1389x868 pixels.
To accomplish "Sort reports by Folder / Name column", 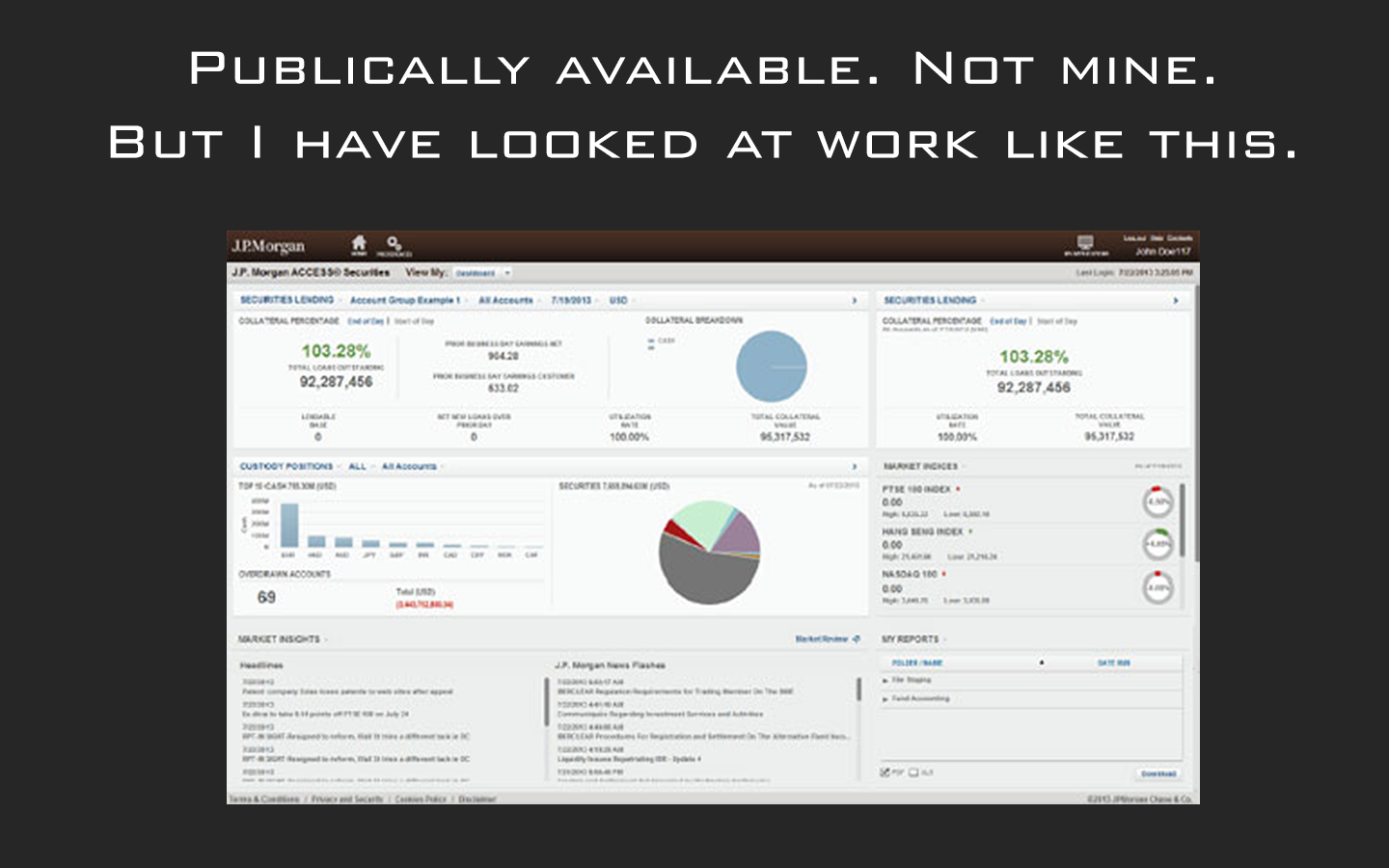I will pyautogui.click(x=917, y=664).
